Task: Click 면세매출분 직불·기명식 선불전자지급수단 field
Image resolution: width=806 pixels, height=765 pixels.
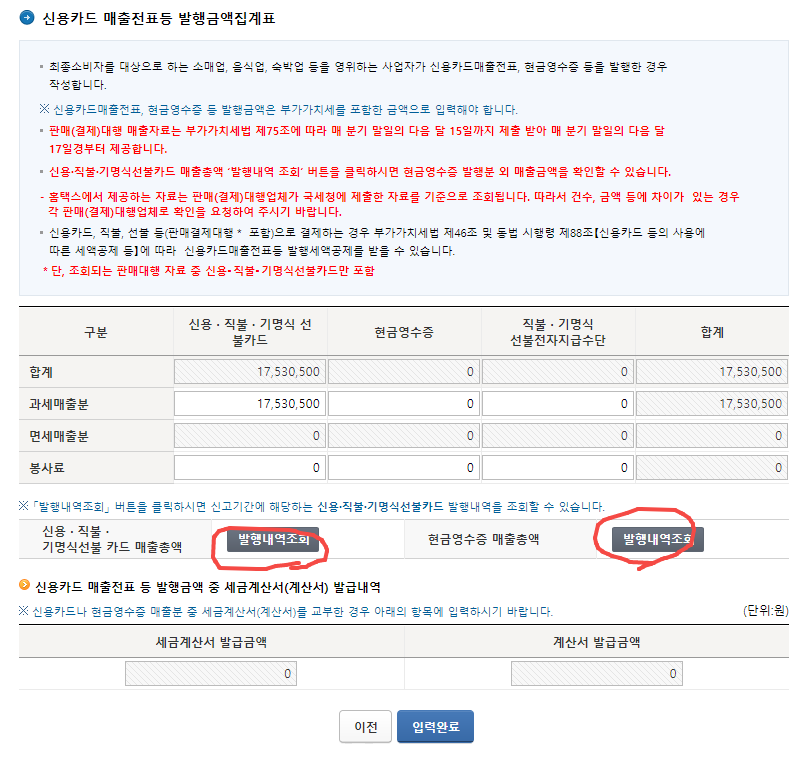Action: pyautogui.click(x=558, y=436)
